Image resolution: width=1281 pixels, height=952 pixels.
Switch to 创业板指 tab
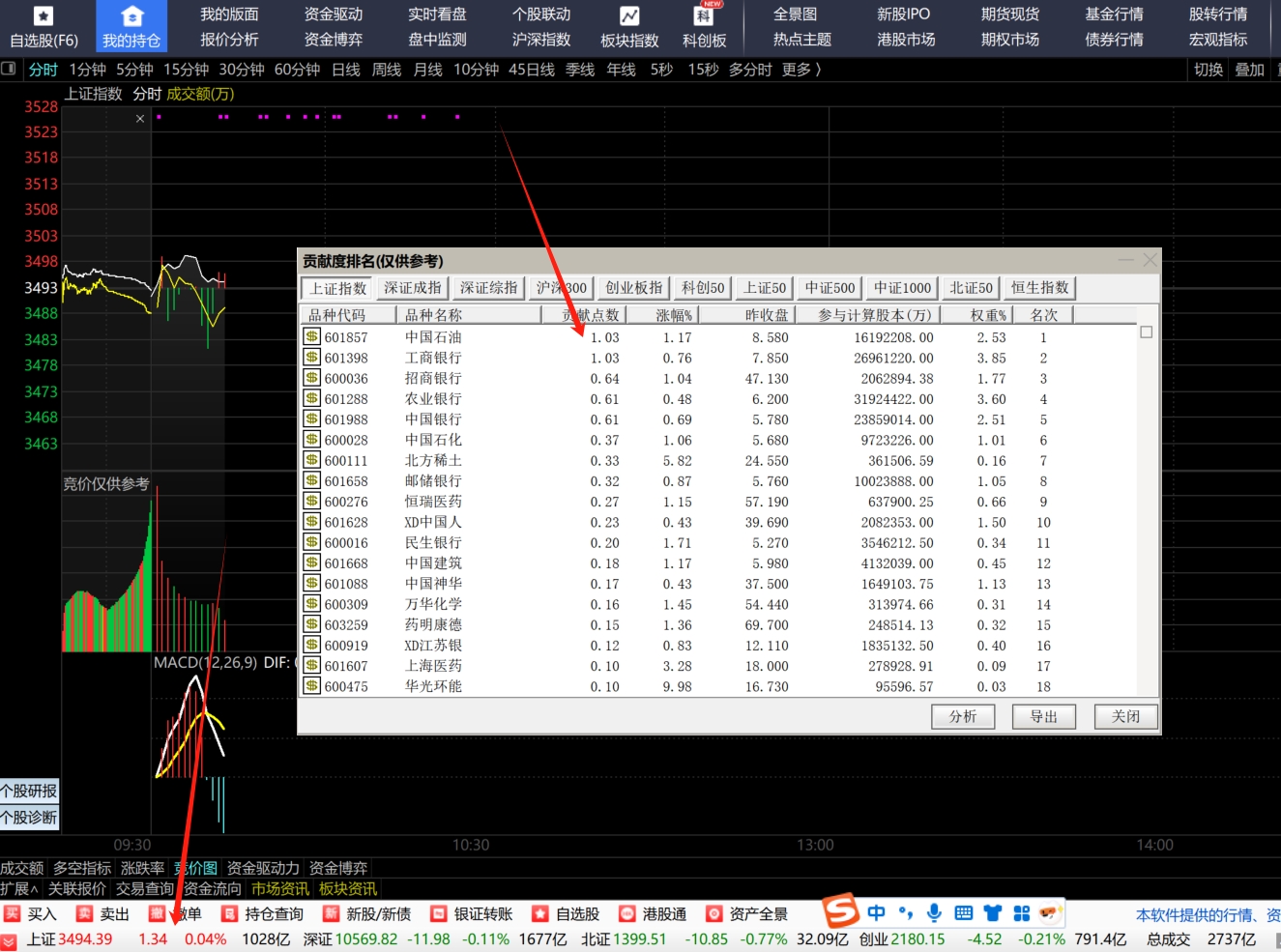click(634, 288)
